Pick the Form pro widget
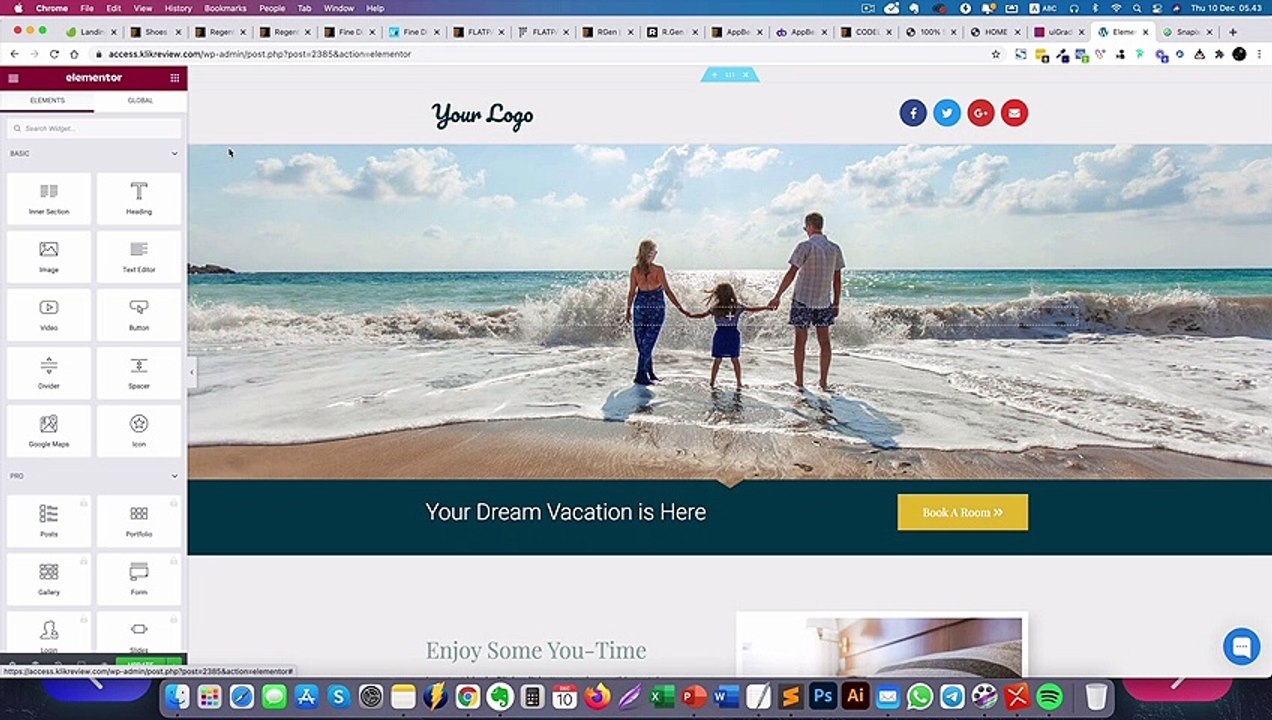 coord(139,578)
